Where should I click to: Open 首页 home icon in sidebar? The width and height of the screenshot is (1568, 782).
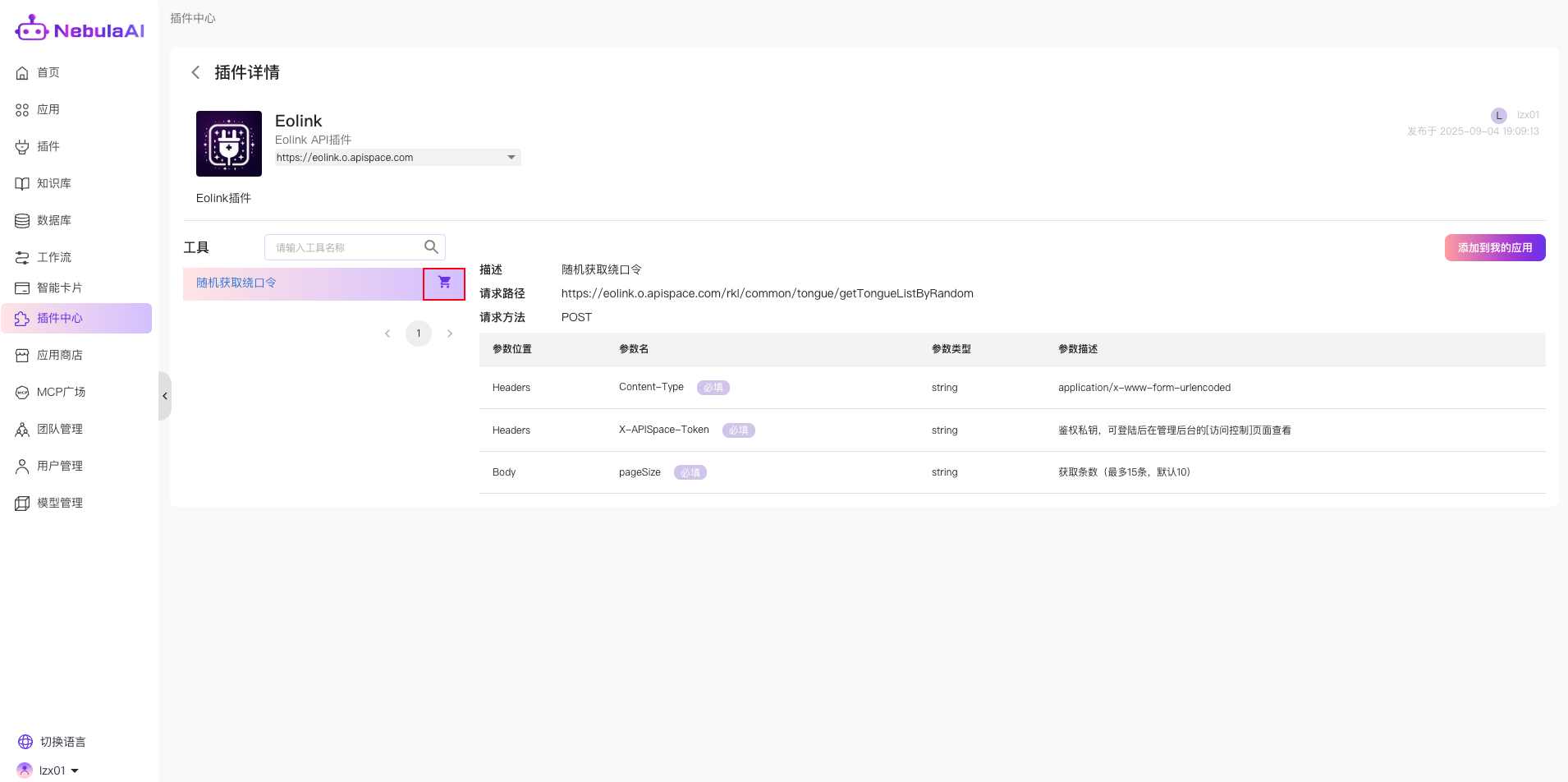point(22,73)
